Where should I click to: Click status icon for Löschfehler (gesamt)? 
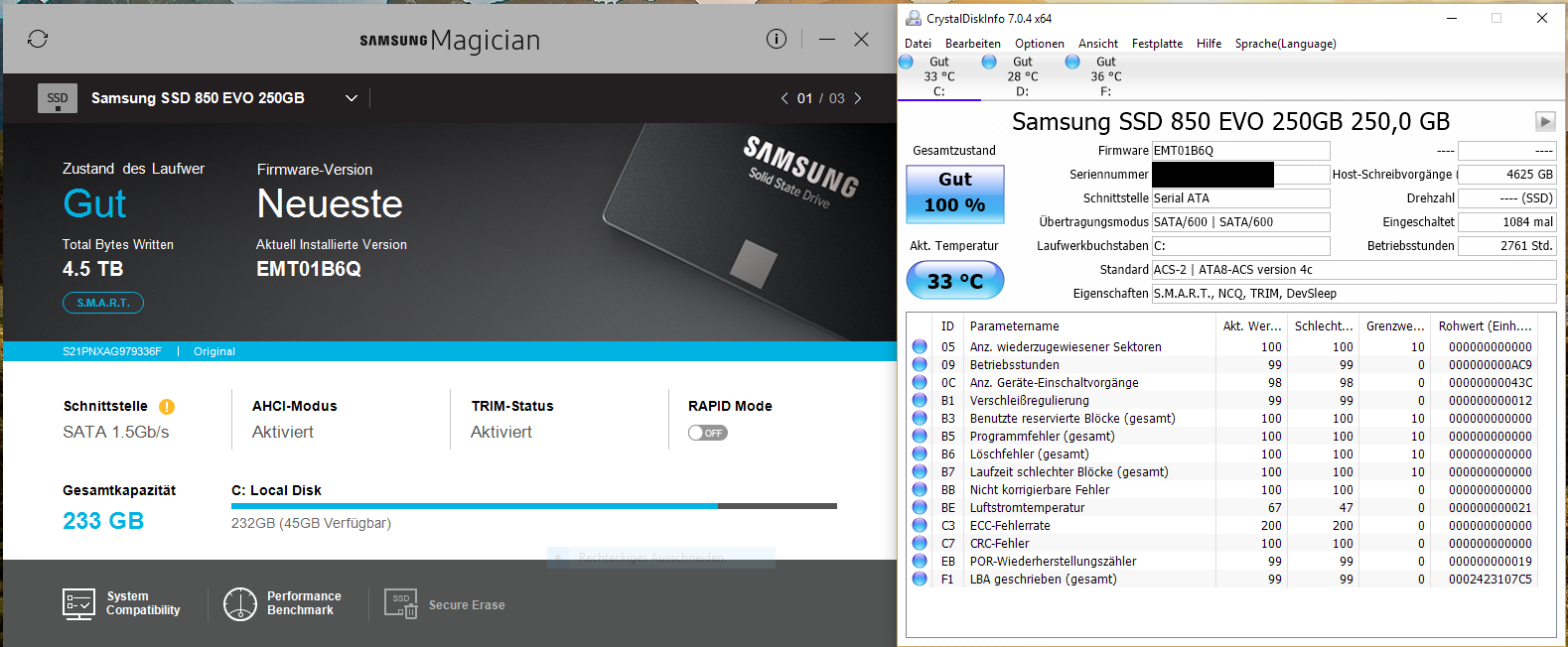(x=920, y=454)
